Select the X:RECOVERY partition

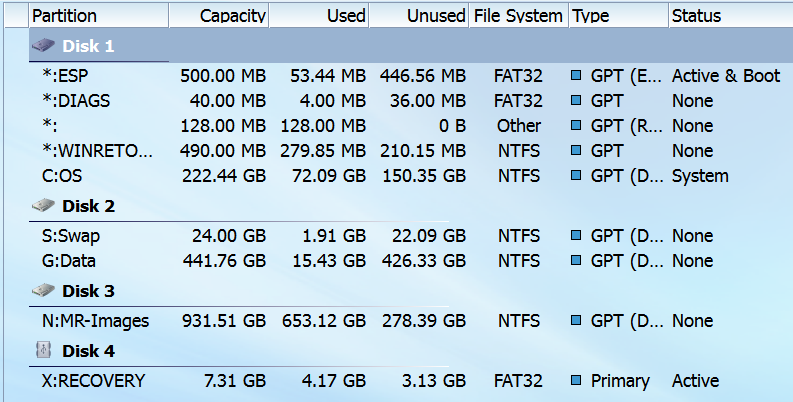pos(93,381)
